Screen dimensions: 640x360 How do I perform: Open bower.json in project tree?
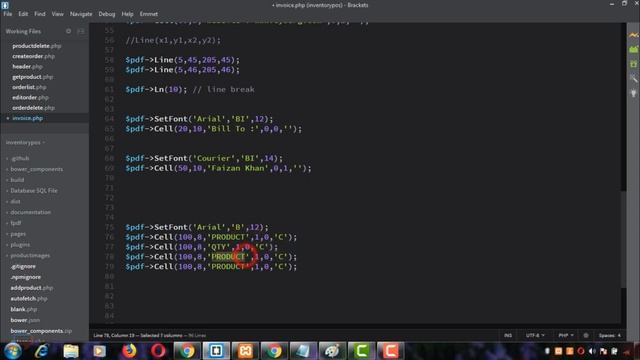(x=25, y=320)
